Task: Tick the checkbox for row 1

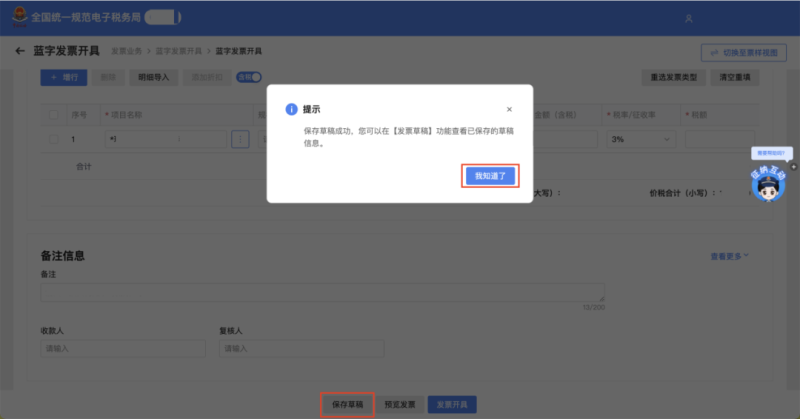Action: pyautogui.click(x=54, y=139)
